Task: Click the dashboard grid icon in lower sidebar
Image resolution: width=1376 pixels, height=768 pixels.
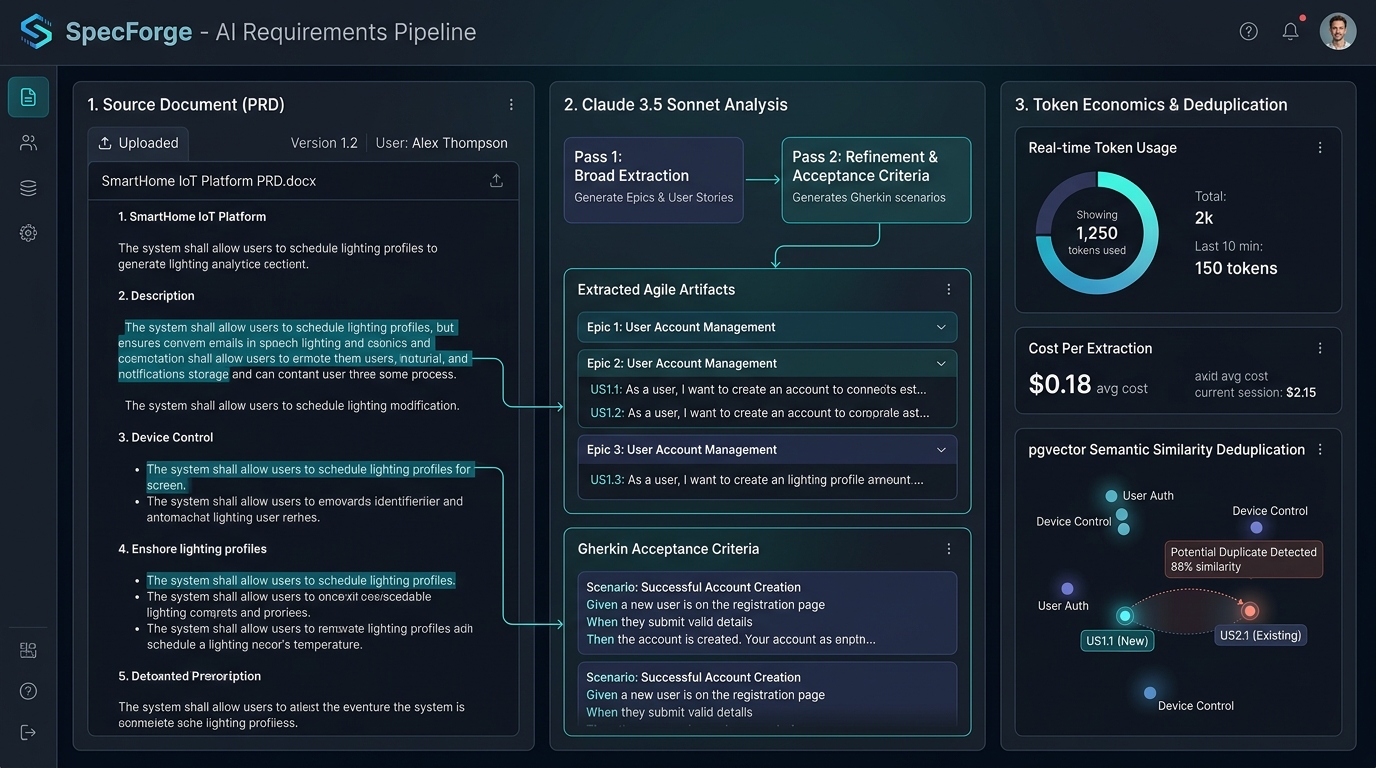Action: (28, 650)
